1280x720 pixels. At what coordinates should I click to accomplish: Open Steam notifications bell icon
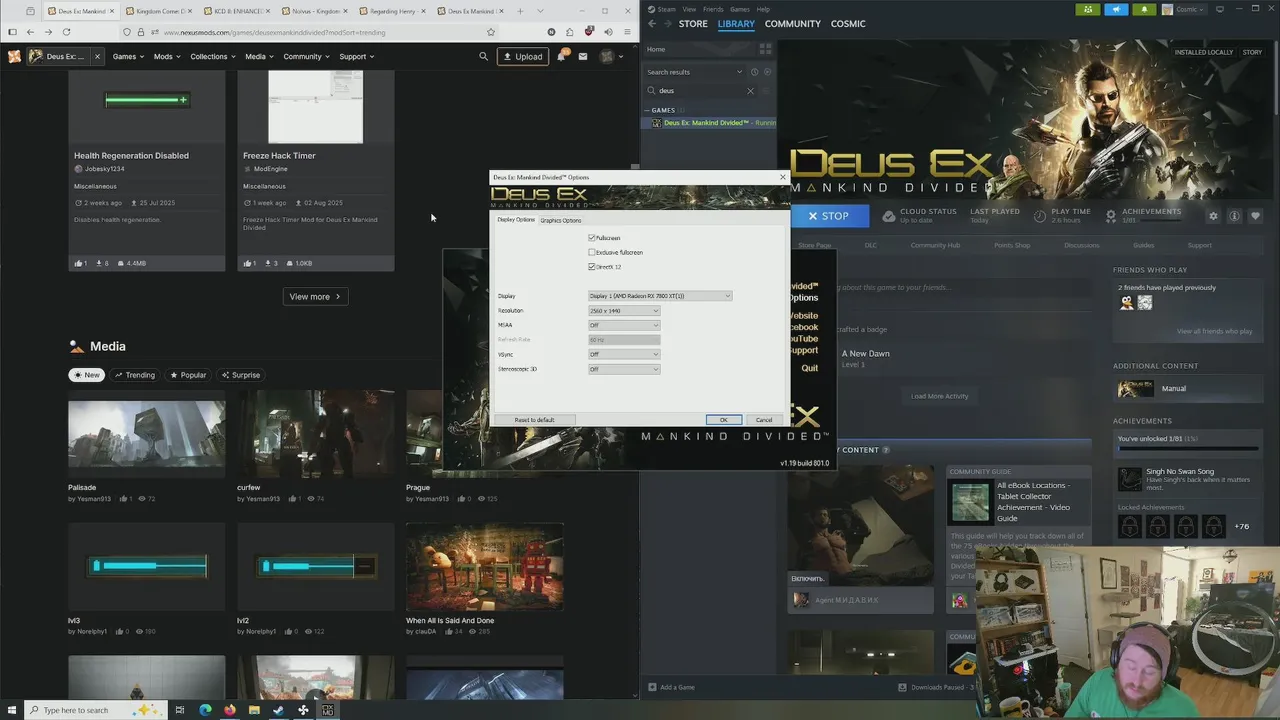pyautogui.click(x=1145, y=9)
